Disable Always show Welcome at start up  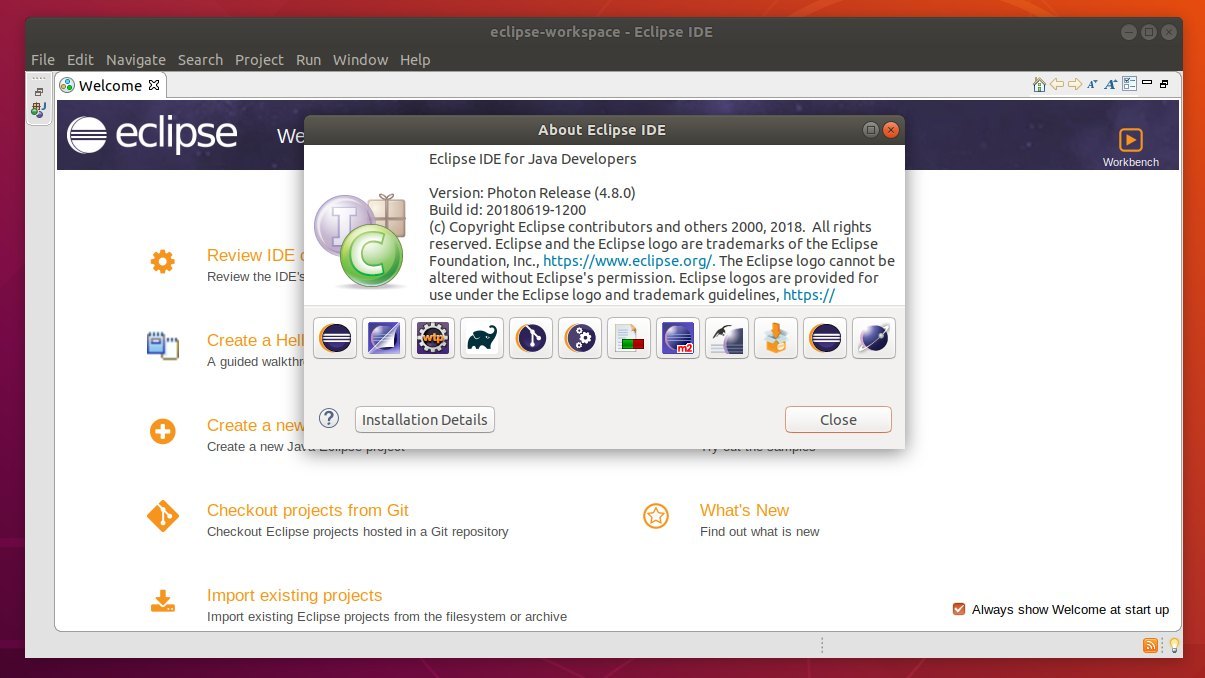click(958, 608)
